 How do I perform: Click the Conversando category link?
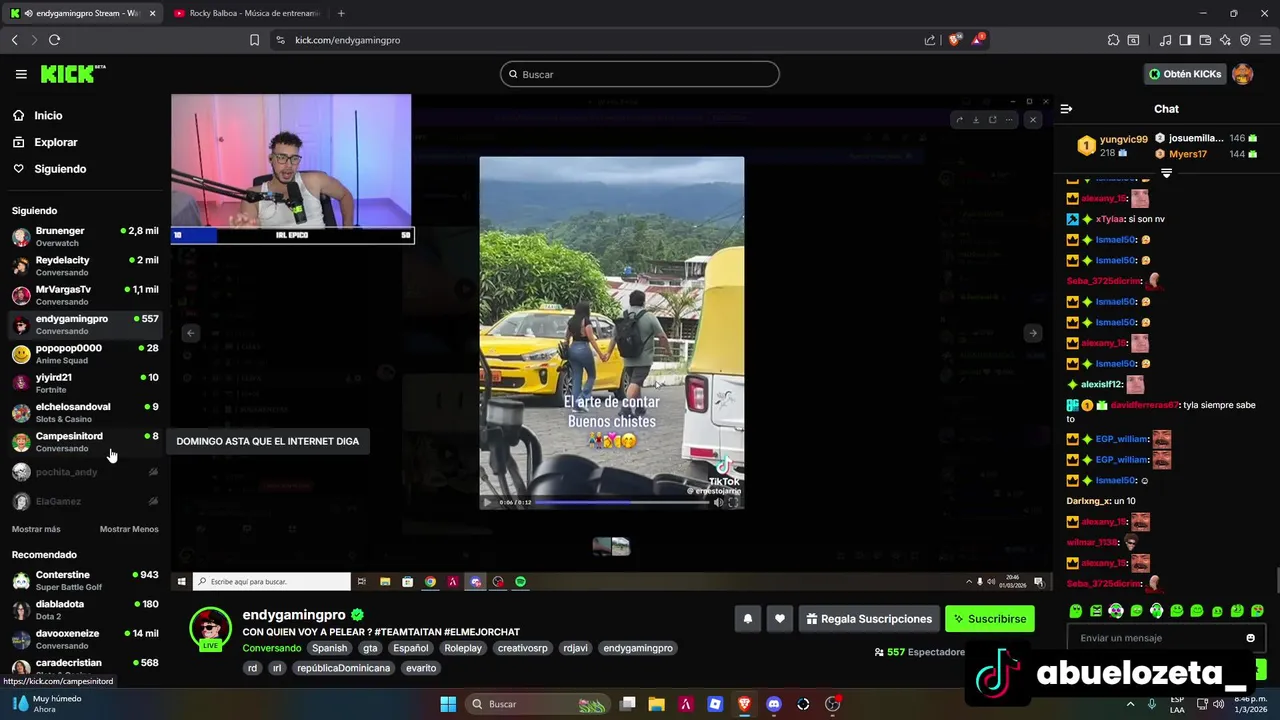click(272, 648)
